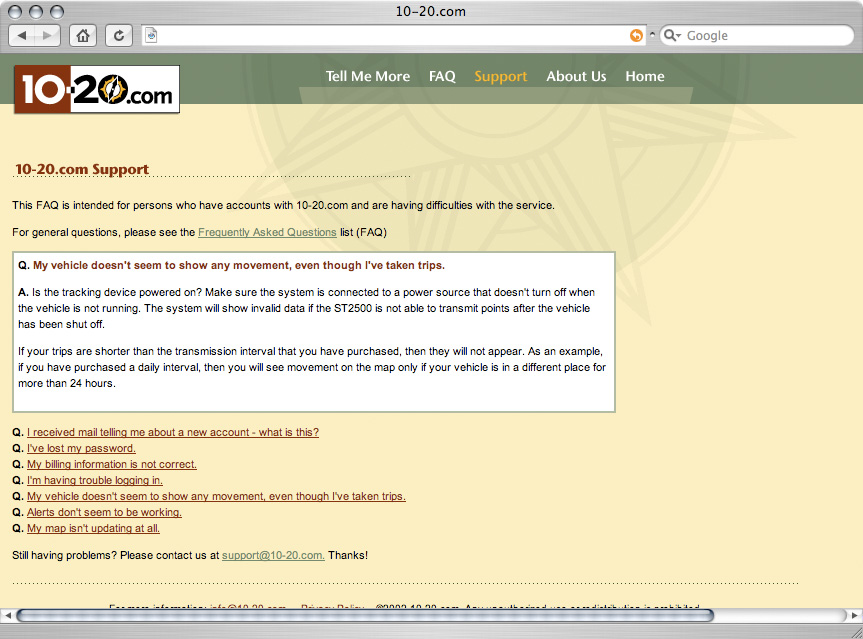The width and height of the screenshot is (863, 639).
Task: Click the window resize grip in the corner
Action: (856, 632)
